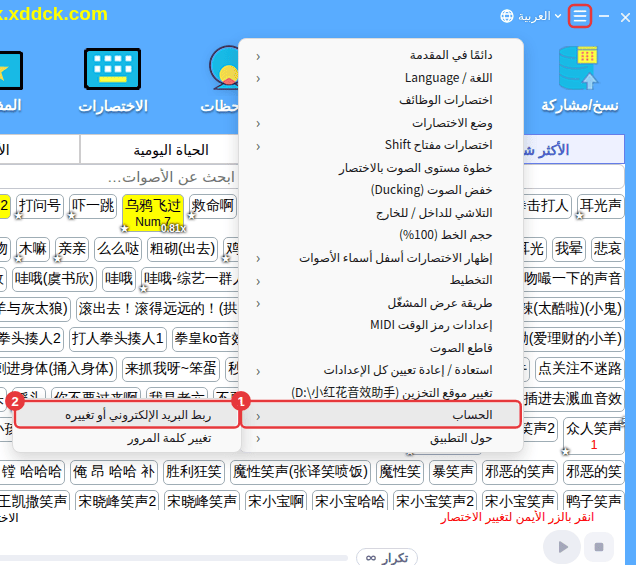
Task: Play the 耳光声 sound
Action: pos(600,206)
